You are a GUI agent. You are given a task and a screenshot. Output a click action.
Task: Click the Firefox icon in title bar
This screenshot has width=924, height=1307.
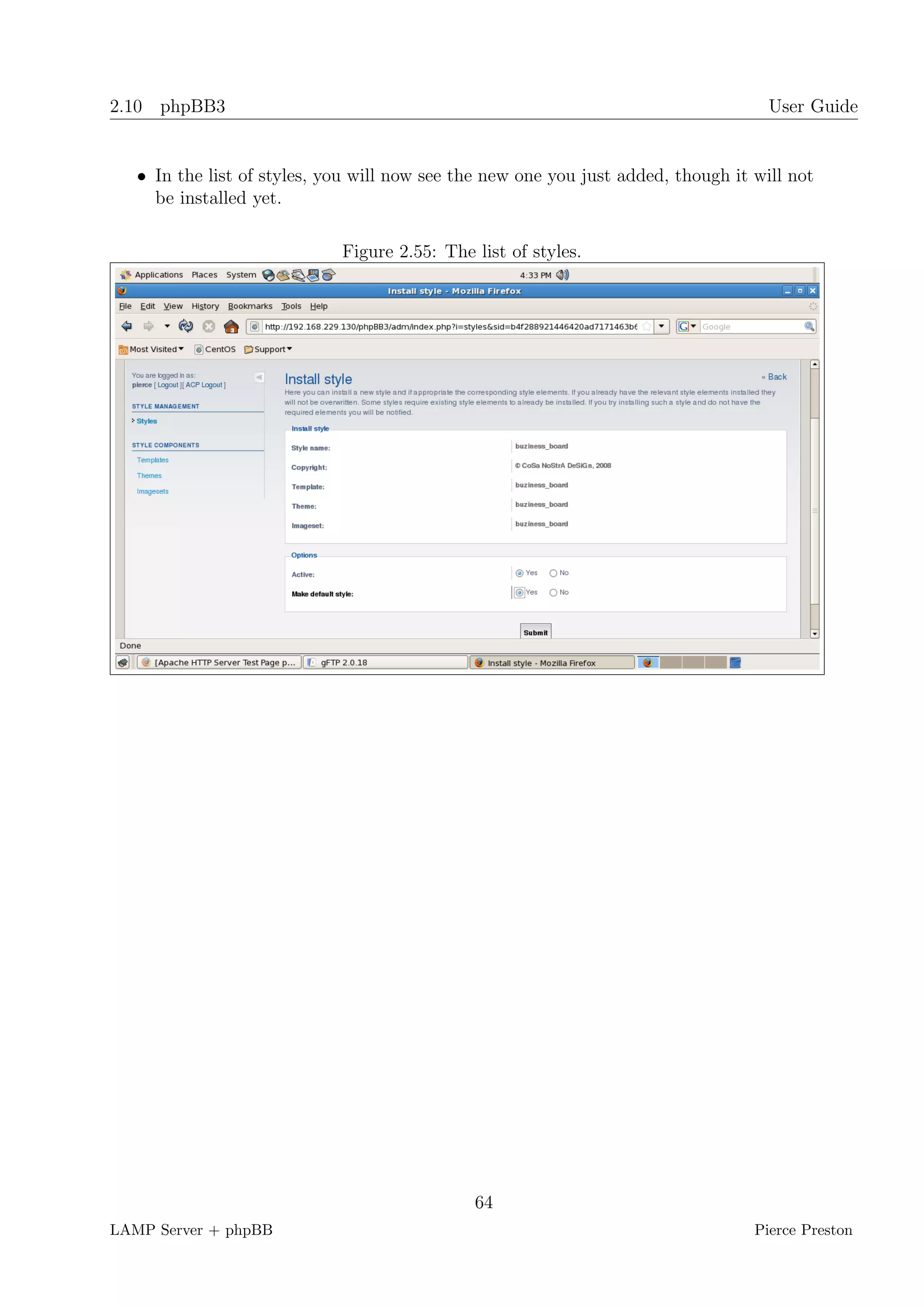click(x=122, y=291)
